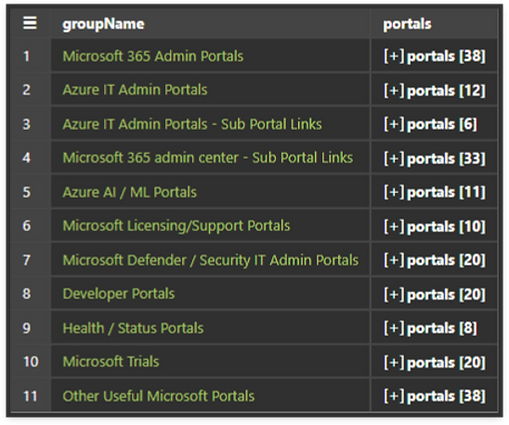Select 'Microsoft Defender / Security IT Admin Portals' cell
Screen dimensions: 509x425
210,260
